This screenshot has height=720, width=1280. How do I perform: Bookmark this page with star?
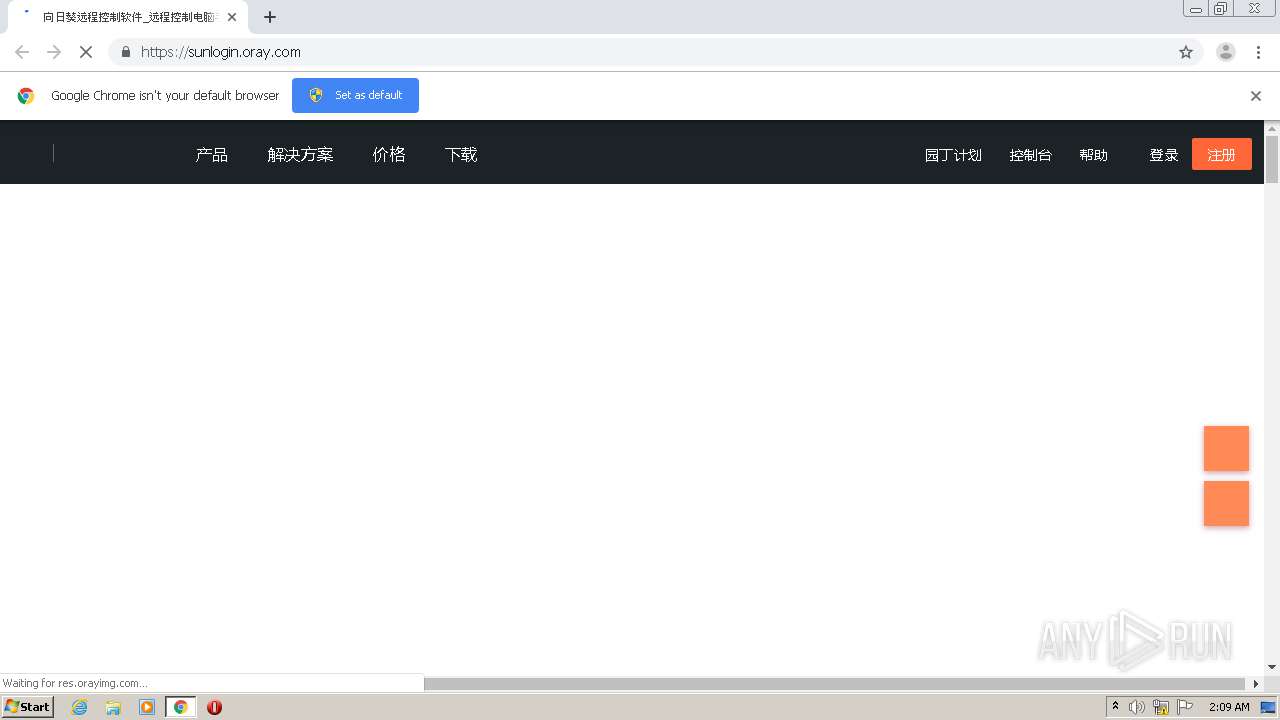1186,52
